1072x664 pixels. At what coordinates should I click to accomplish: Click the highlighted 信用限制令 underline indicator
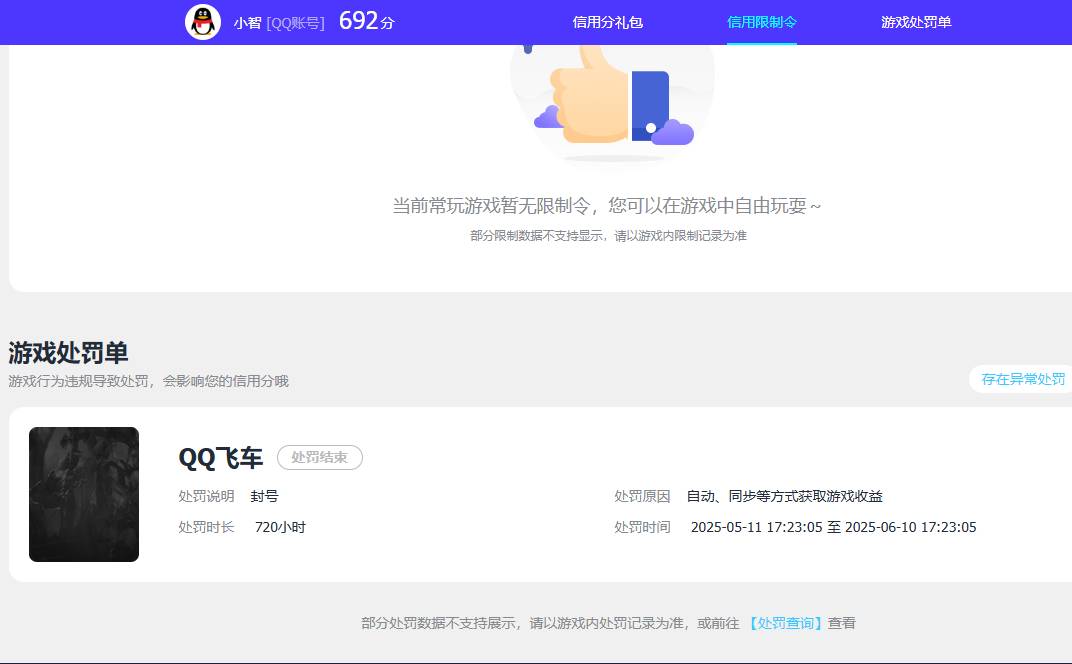click(762, 42)
